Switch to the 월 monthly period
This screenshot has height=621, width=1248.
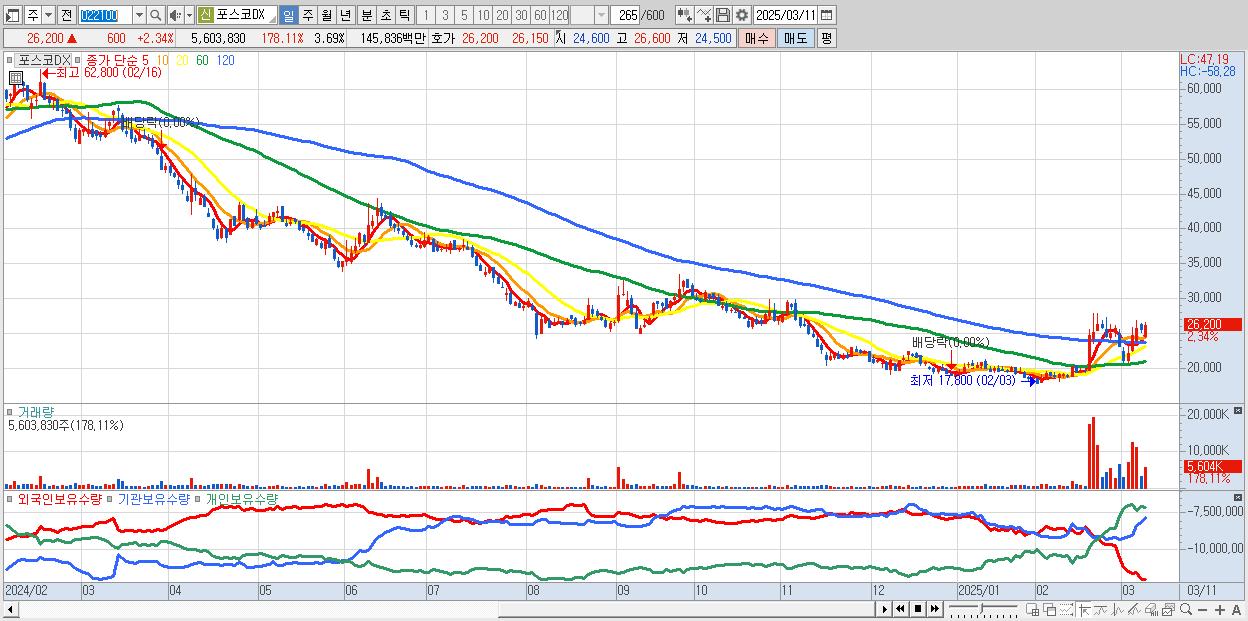tap(326, 15)
